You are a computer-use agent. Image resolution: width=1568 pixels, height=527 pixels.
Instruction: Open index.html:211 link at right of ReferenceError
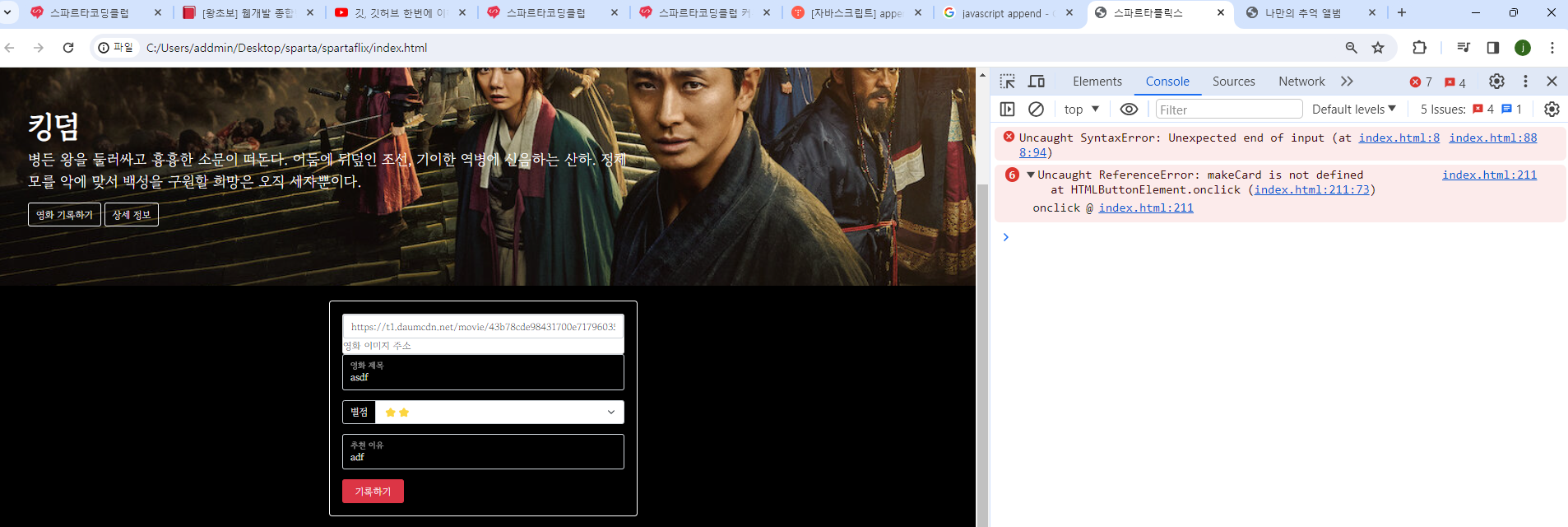pyautogui.click(x=1489, y=175)
